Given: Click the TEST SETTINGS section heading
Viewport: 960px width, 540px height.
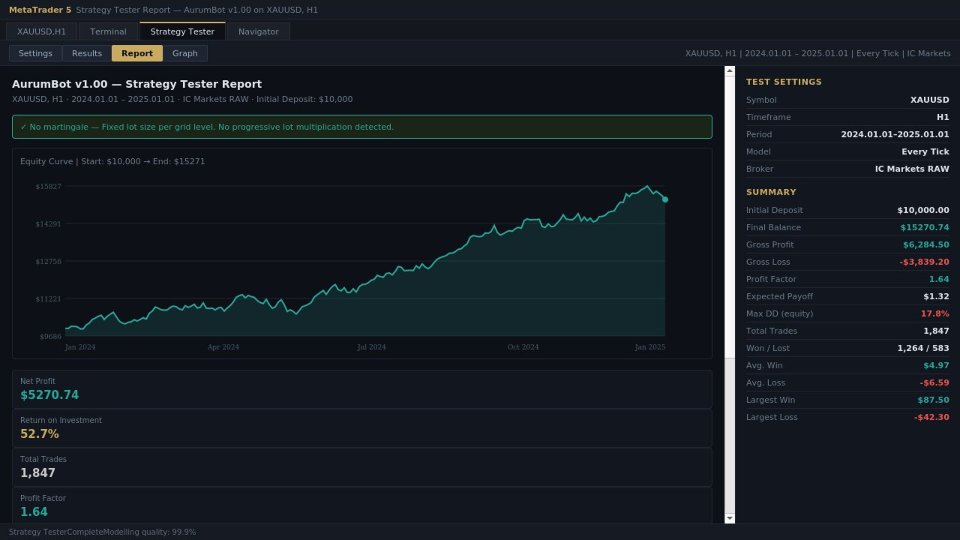Looking at the screenshot, I should (x=784, y=82).
